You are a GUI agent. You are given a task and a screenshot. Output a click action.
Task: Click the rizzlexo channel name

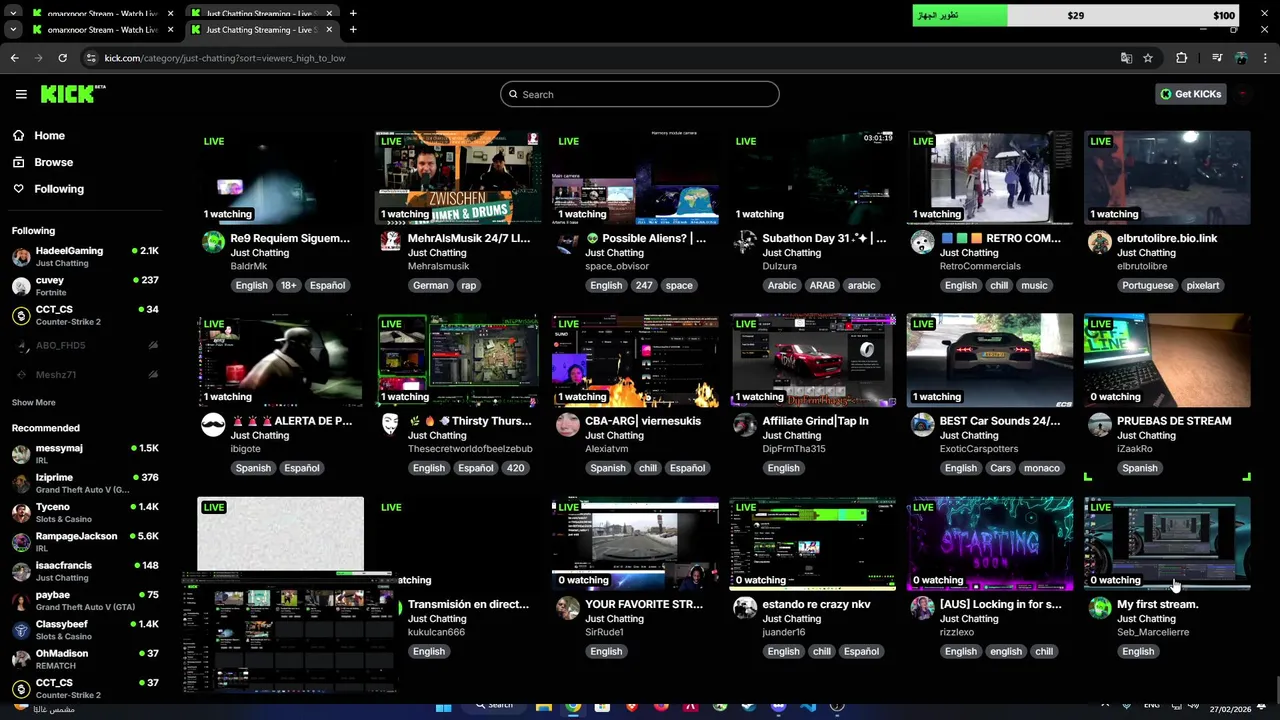coord(956,632)
